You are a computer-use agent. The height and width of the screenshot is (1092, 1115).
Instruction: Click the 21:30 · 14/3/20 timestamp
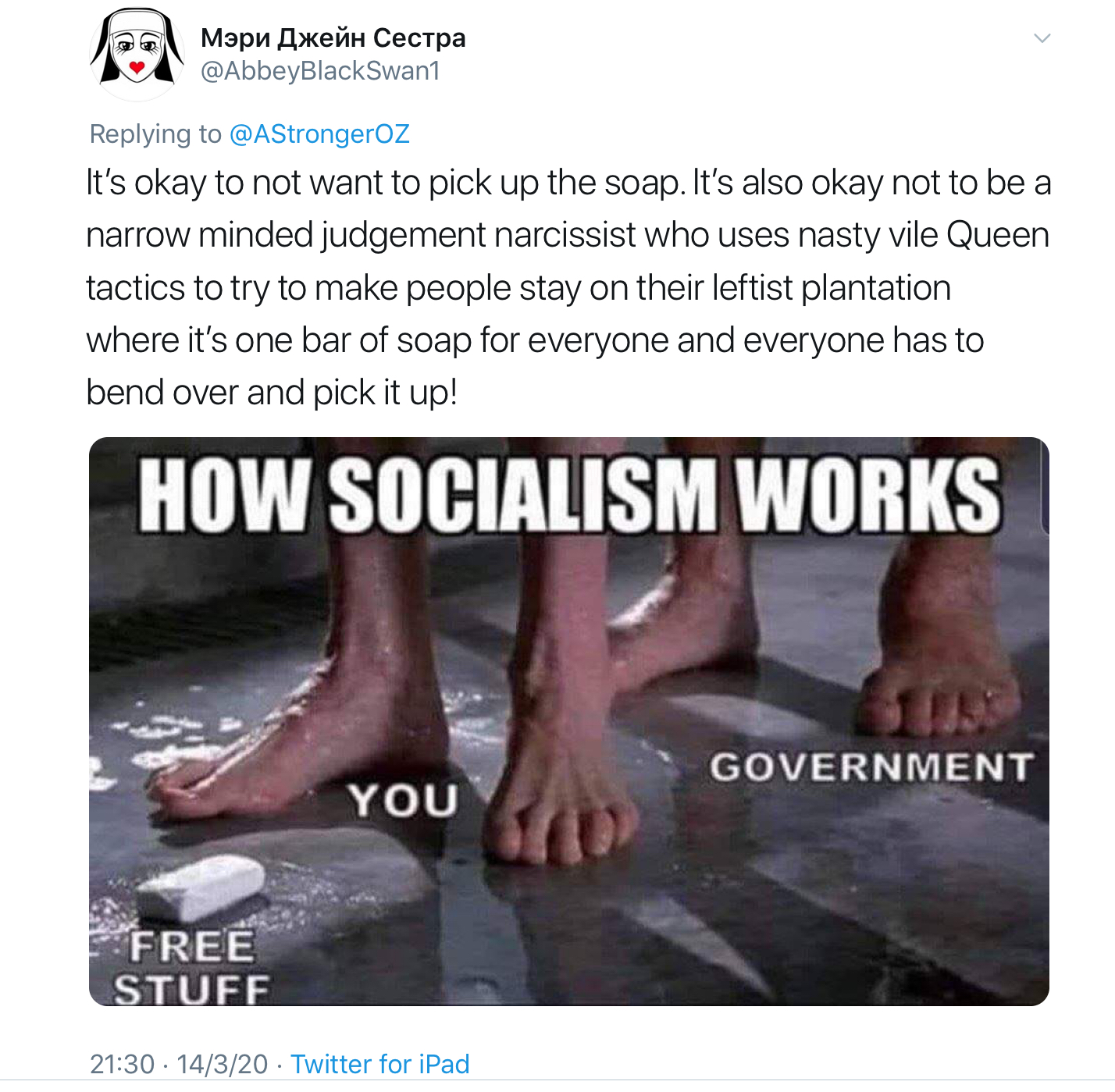coord(179,1063)
